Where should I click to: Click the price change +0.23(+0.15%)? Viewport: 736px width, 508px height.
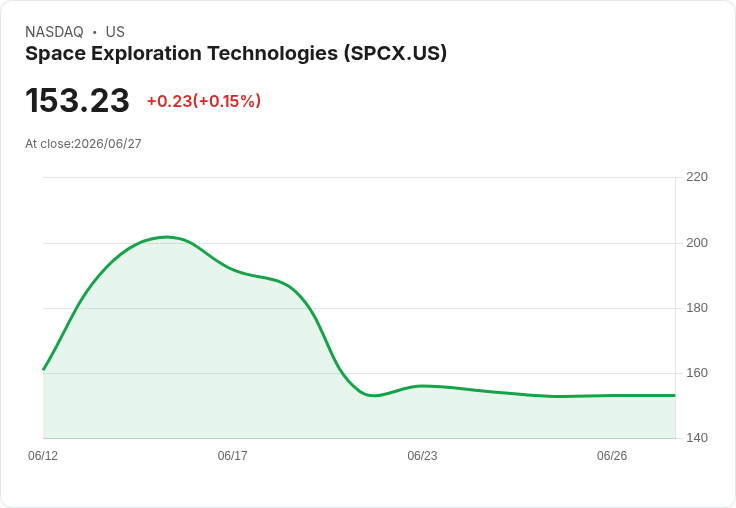[204, 101]
